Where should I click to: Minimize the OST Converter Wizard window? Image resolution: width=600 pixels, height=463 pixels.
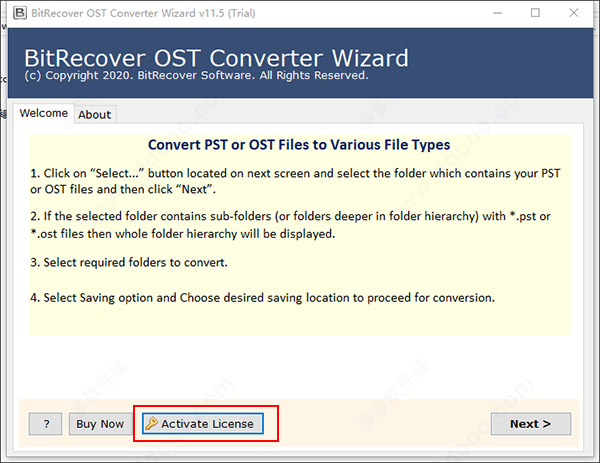pyautogui.click(x=497, y=13)
